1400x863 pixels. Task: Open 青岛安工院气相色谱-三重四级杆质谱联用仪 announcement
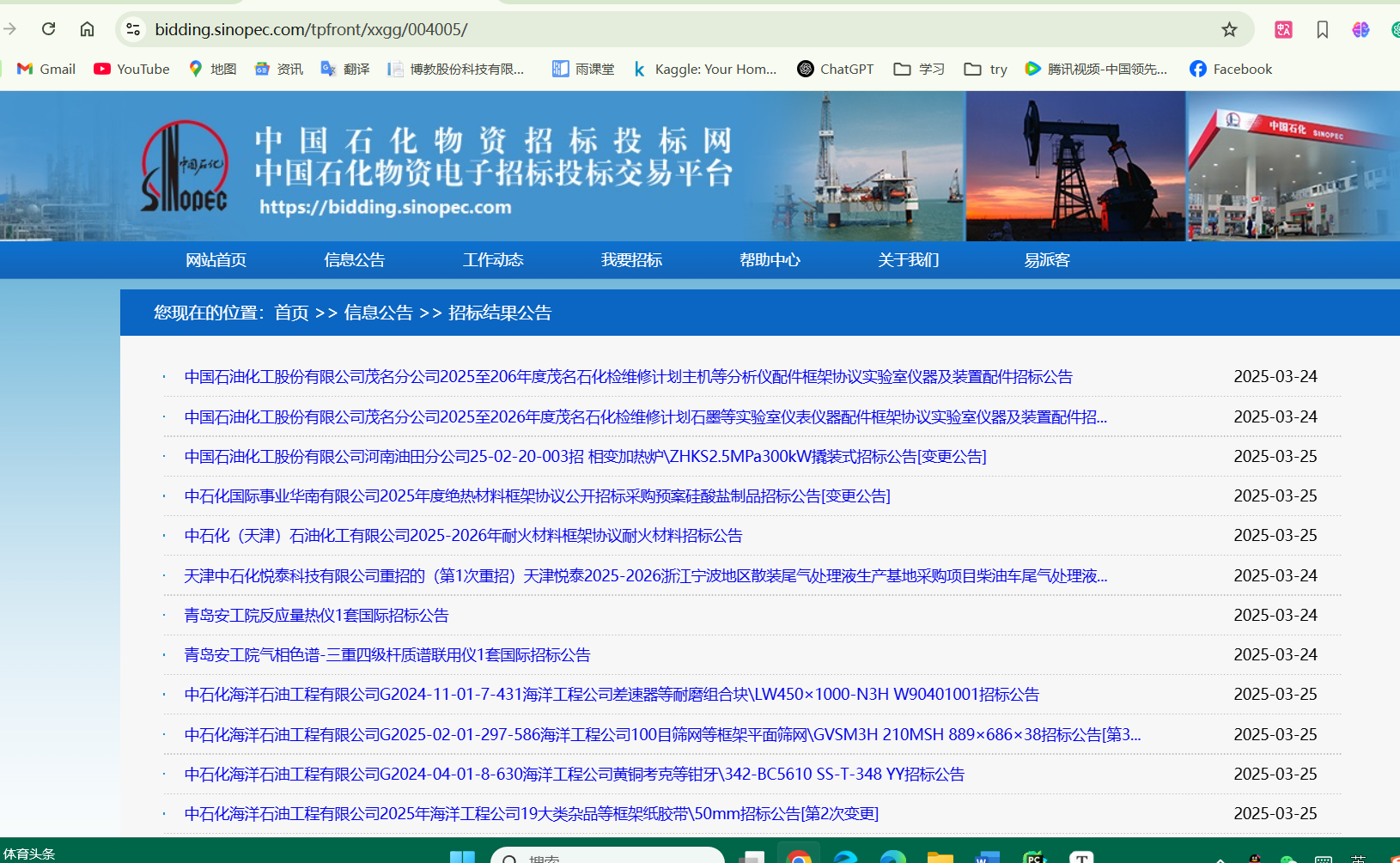point(387,655)
